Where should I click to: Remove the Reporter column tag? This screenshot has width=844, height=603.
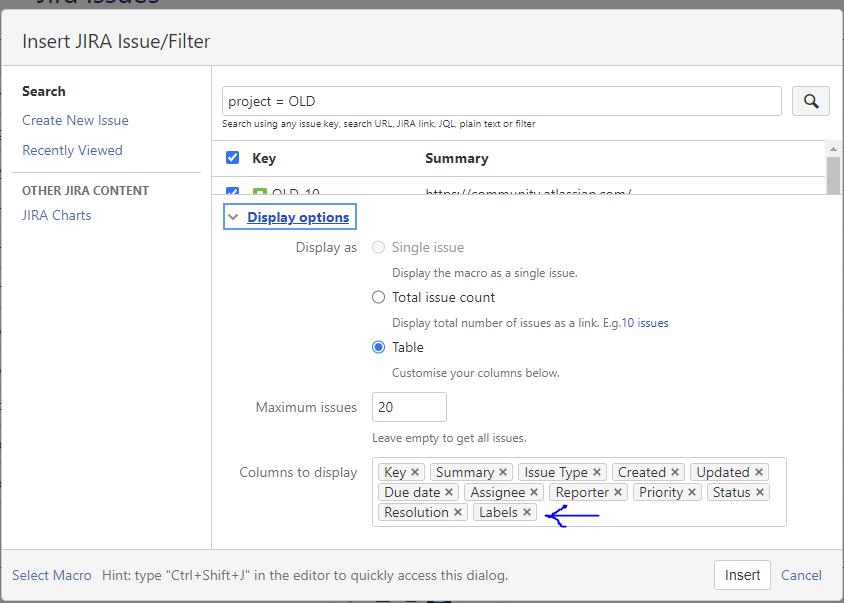pos(617,492)
